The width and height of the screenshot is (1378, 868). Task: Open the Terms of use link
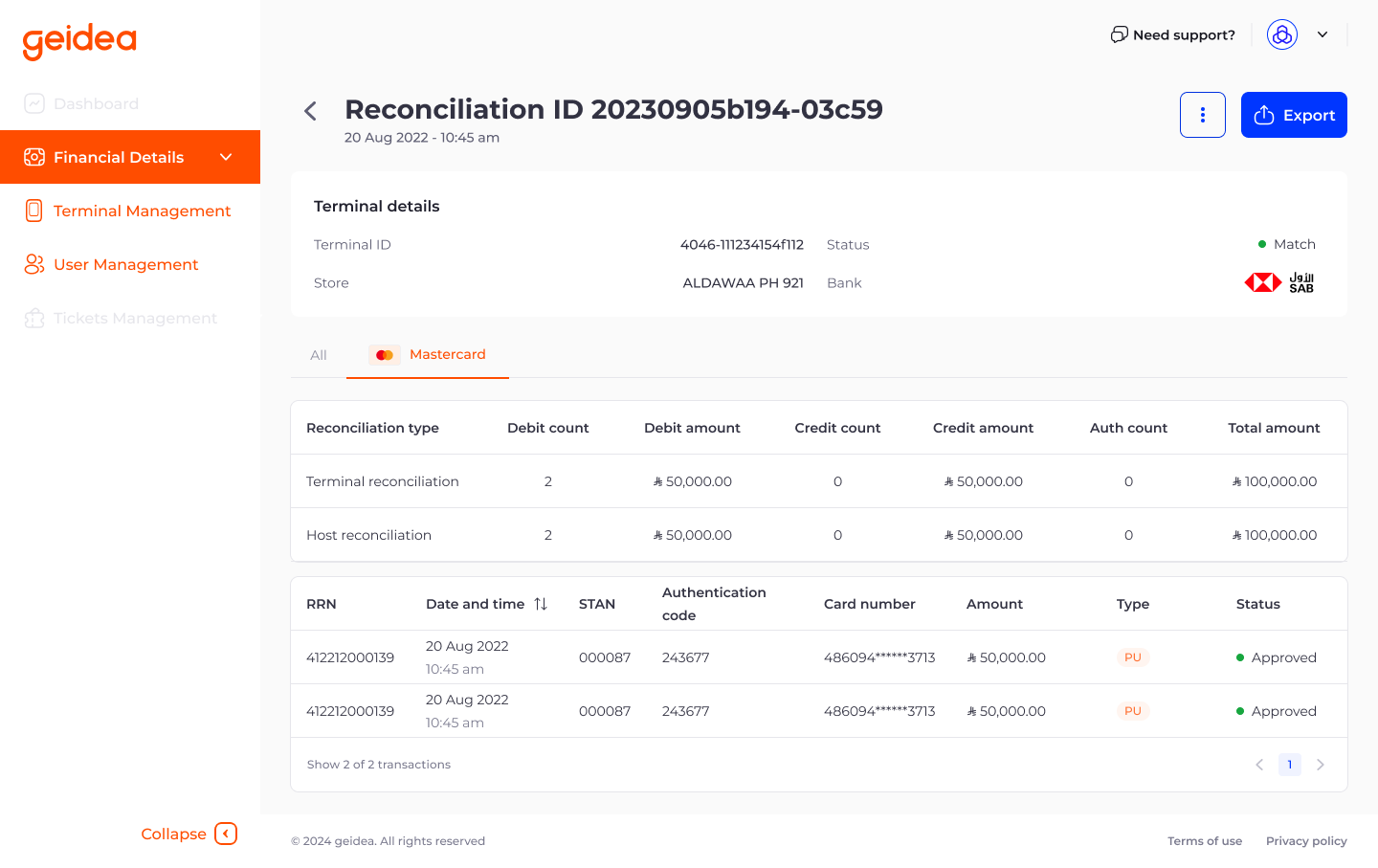(x=1204, y=841)
